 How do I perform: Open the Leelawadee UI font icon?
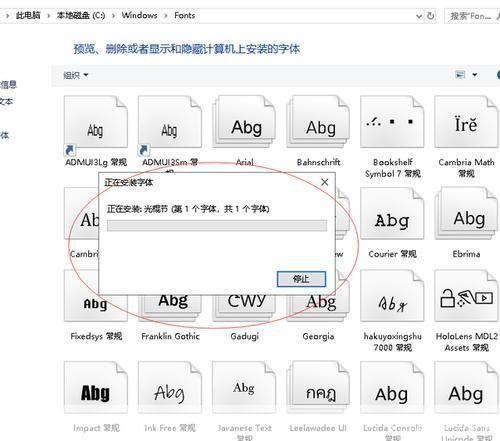tap(318, 387)
